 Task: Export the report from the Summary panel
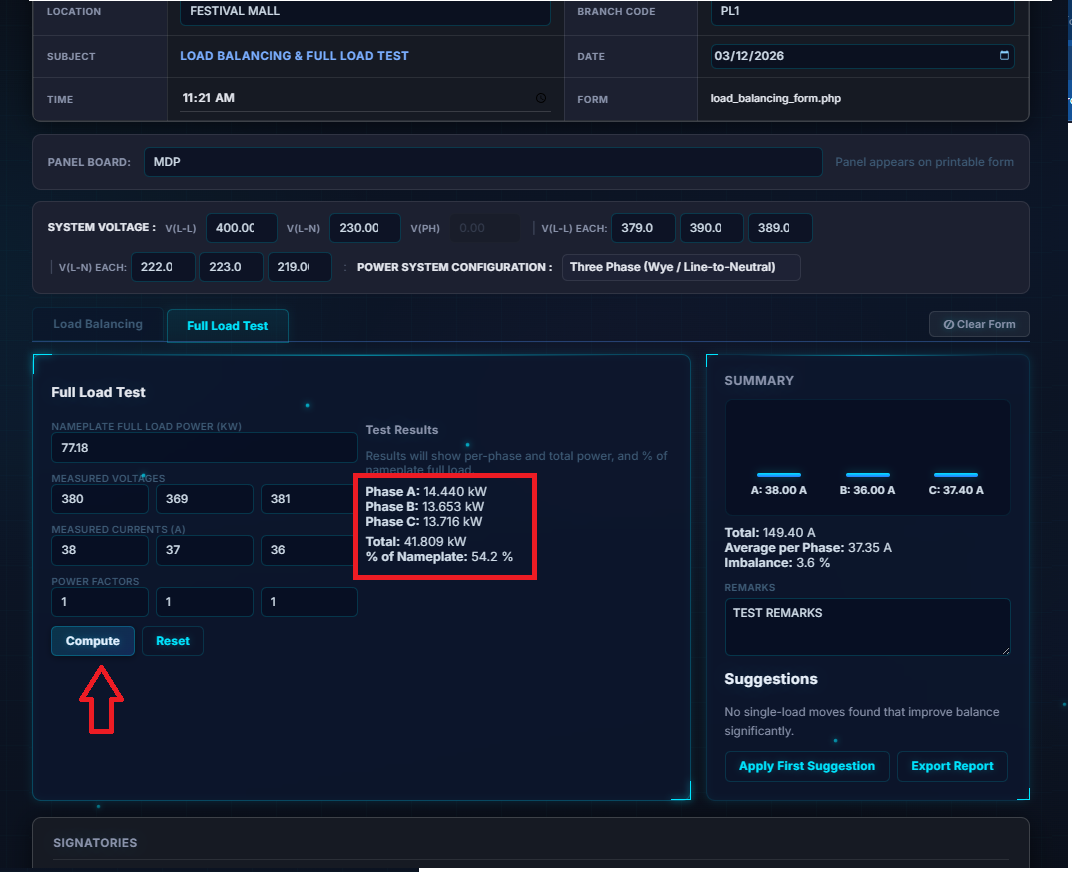coord(952,766)
